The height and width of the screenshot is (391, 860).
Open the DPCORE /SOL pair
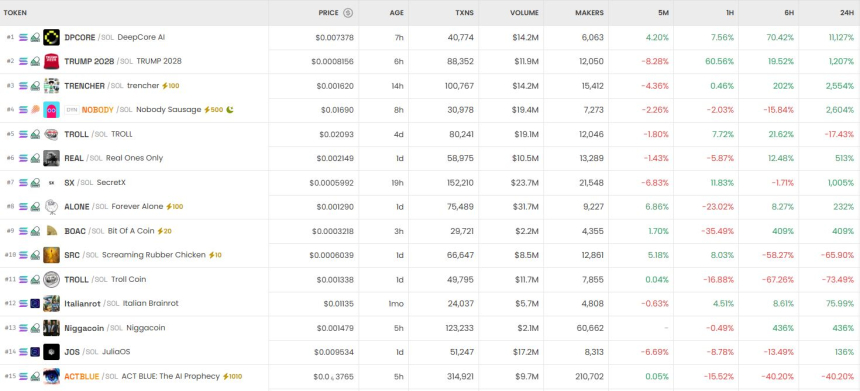pos(89,37)
